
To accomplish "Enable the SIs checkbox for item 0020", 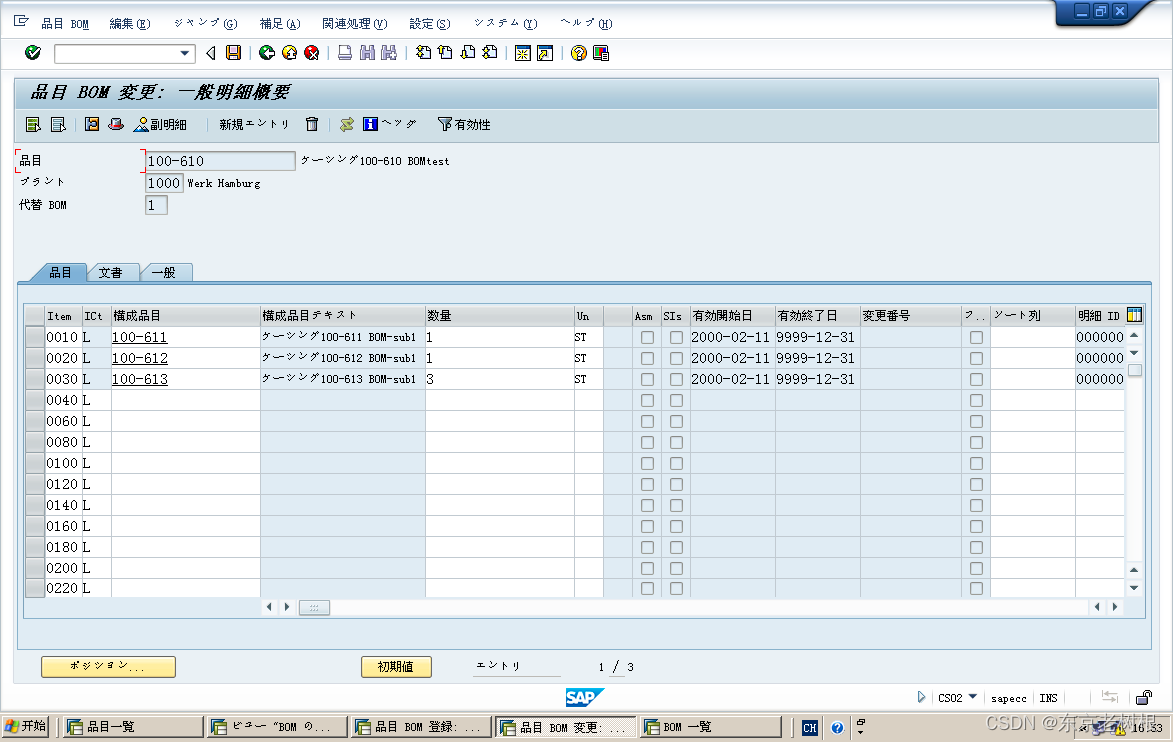I will click(x=676, y=358).
